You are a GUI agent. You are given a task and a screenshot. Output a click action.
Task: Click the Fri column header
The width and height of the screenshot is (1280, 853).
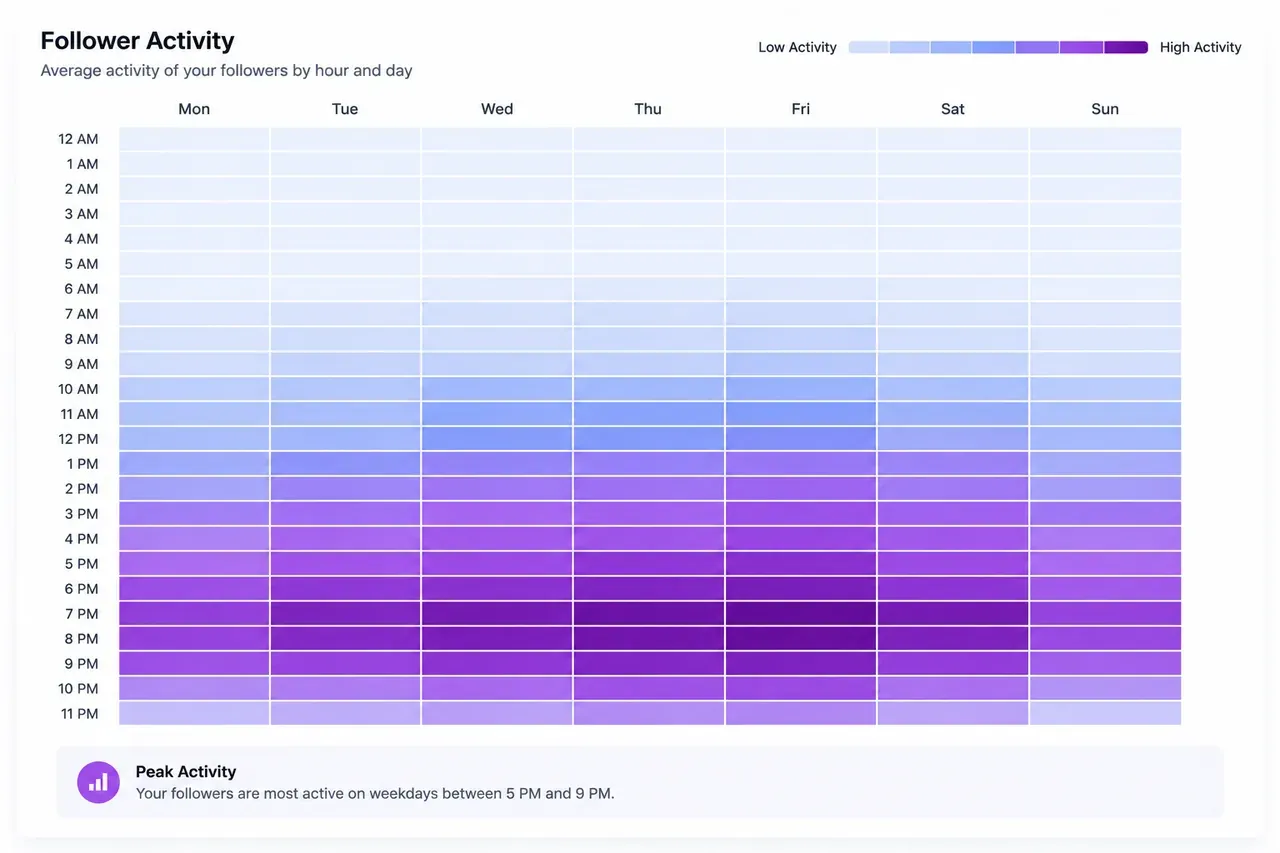pos(801,109)
